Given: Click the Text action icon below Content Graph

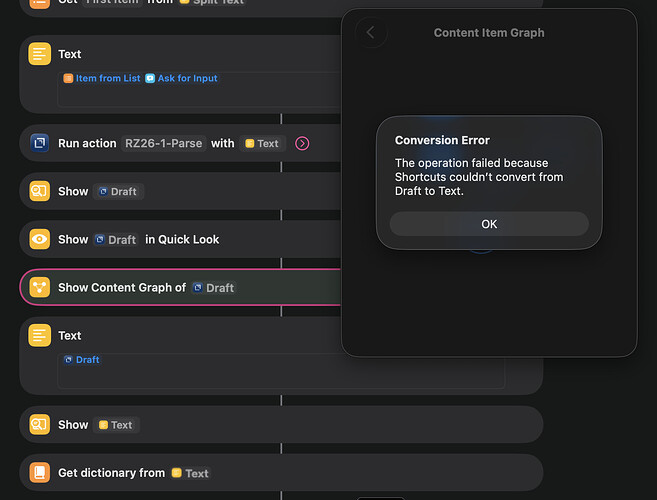Looking at the screenshot, I should 39,336.
